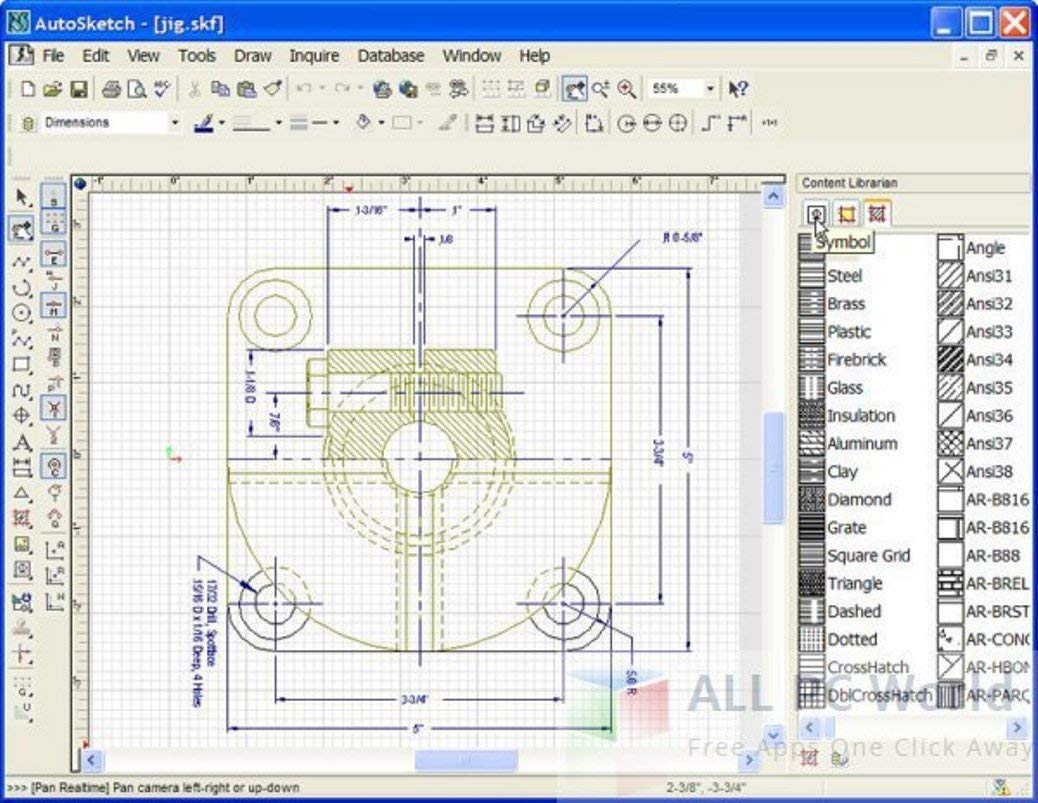Click the context help question mark button

(738, 88)
